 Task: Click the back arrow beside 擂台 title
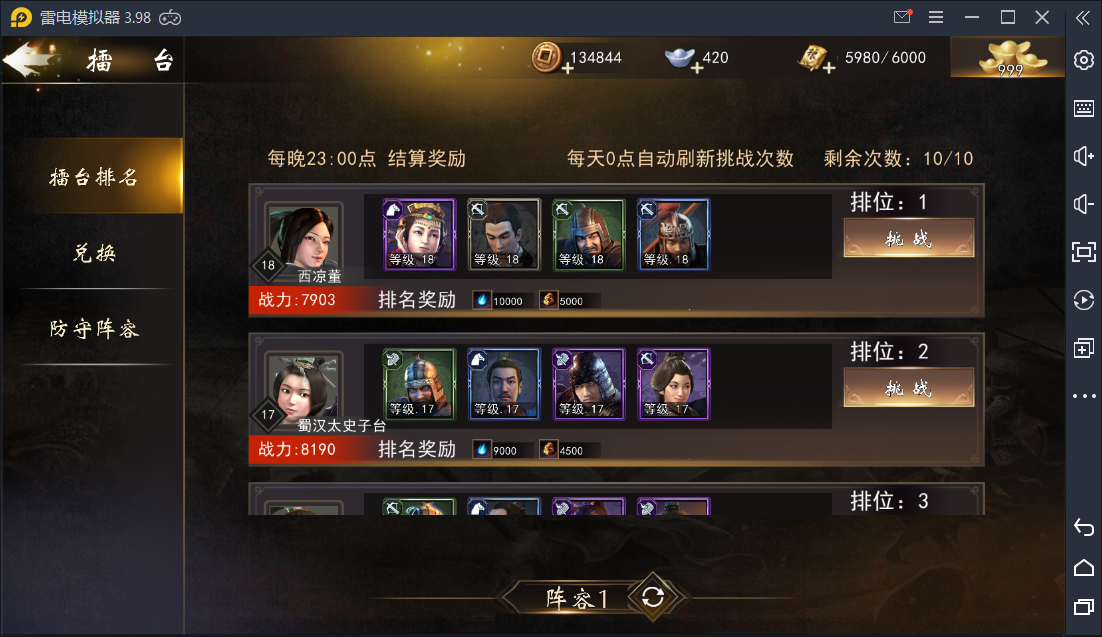[x=28, y=58]
